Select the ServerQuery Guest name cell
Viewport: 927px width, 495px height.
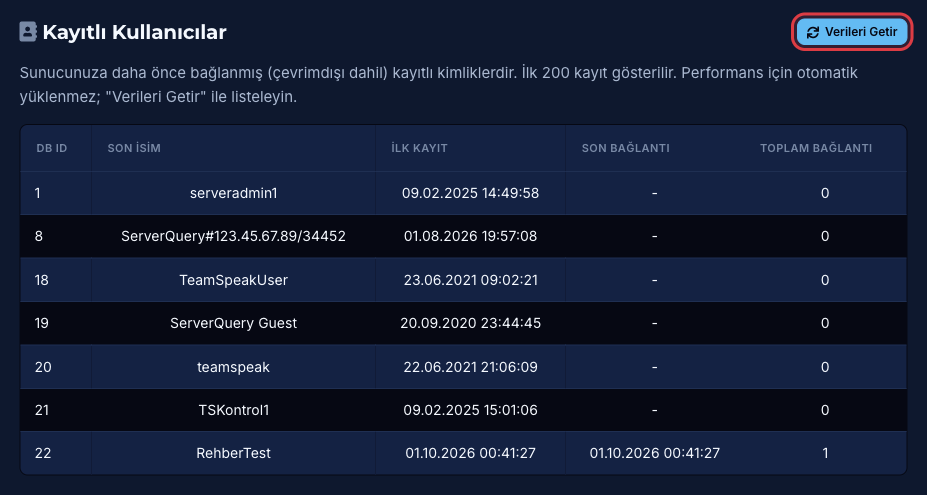(x=234, y=323)
